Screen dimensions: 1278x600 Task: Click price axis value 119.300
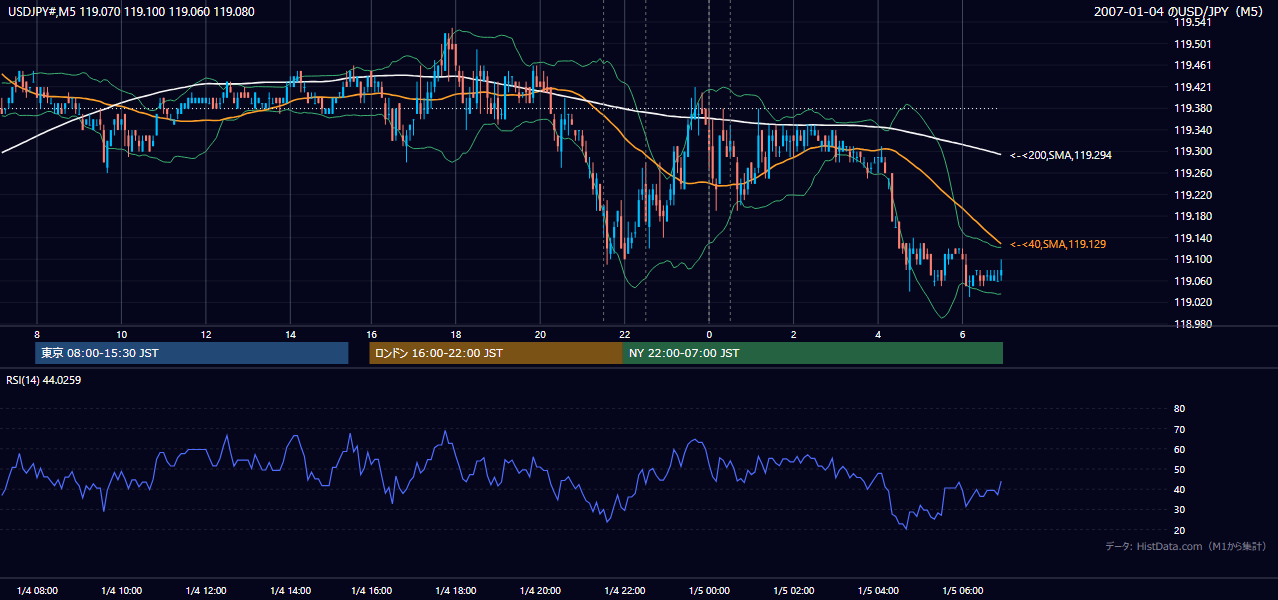click(1192, 151)
